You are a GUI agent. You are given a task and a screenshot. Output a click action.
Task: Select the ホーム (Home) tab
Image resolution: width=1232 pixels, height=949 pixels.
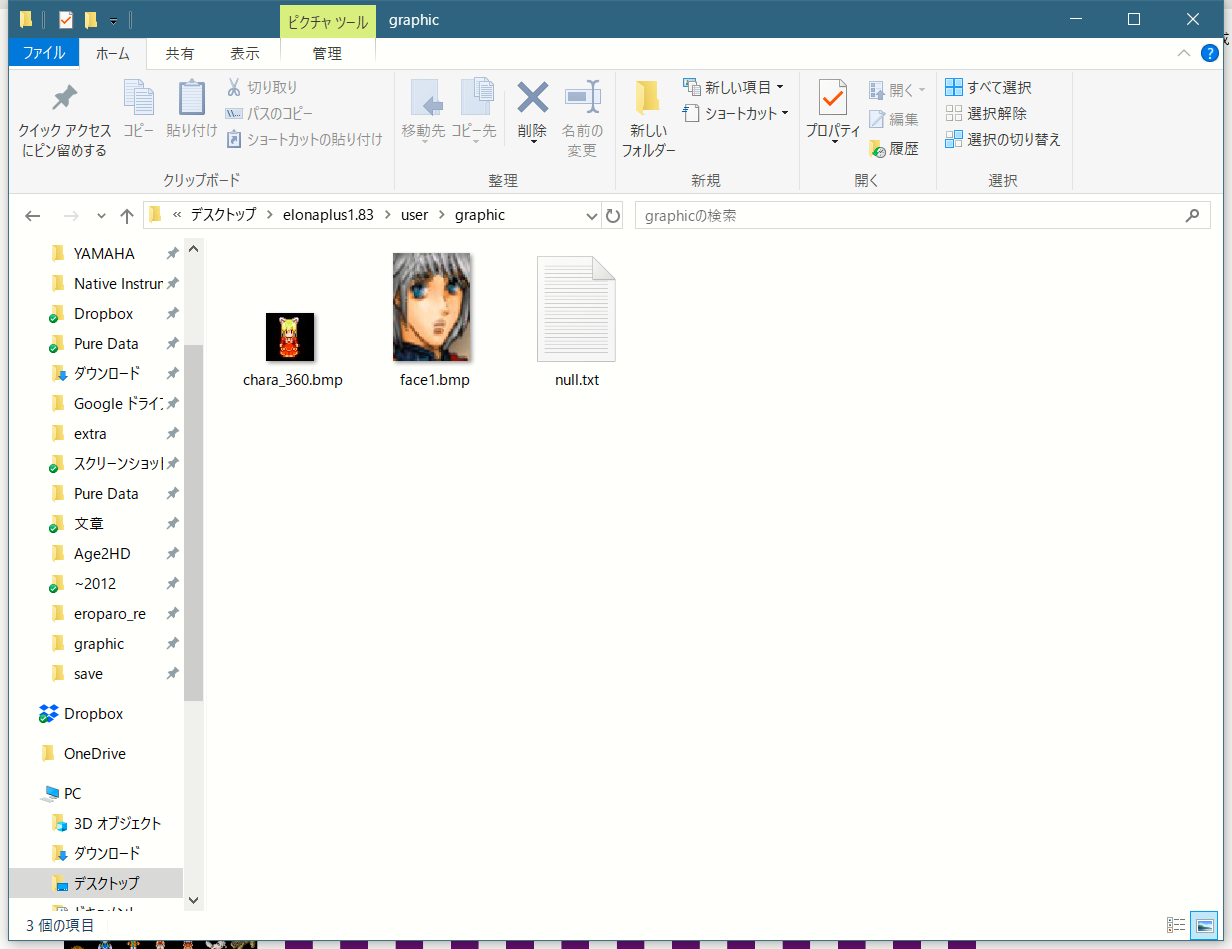click(x=113, y=54)
